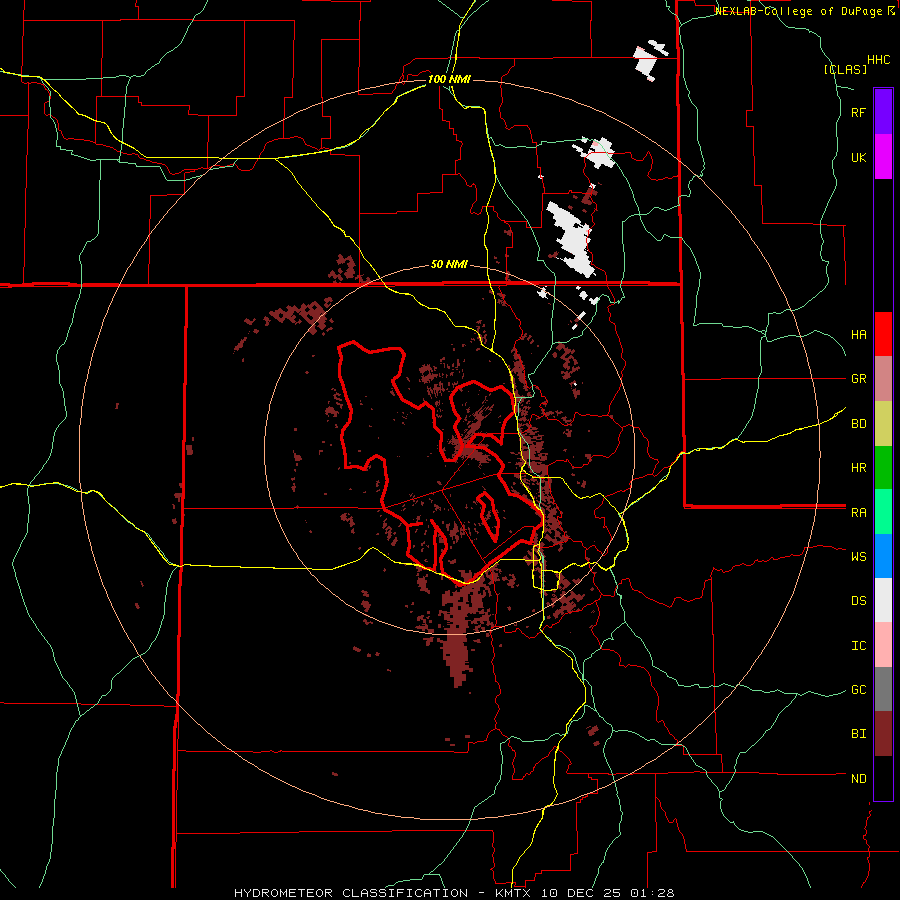
Task: Click the UK legend label
Action: pyautogui.click(x=859, y=157)
